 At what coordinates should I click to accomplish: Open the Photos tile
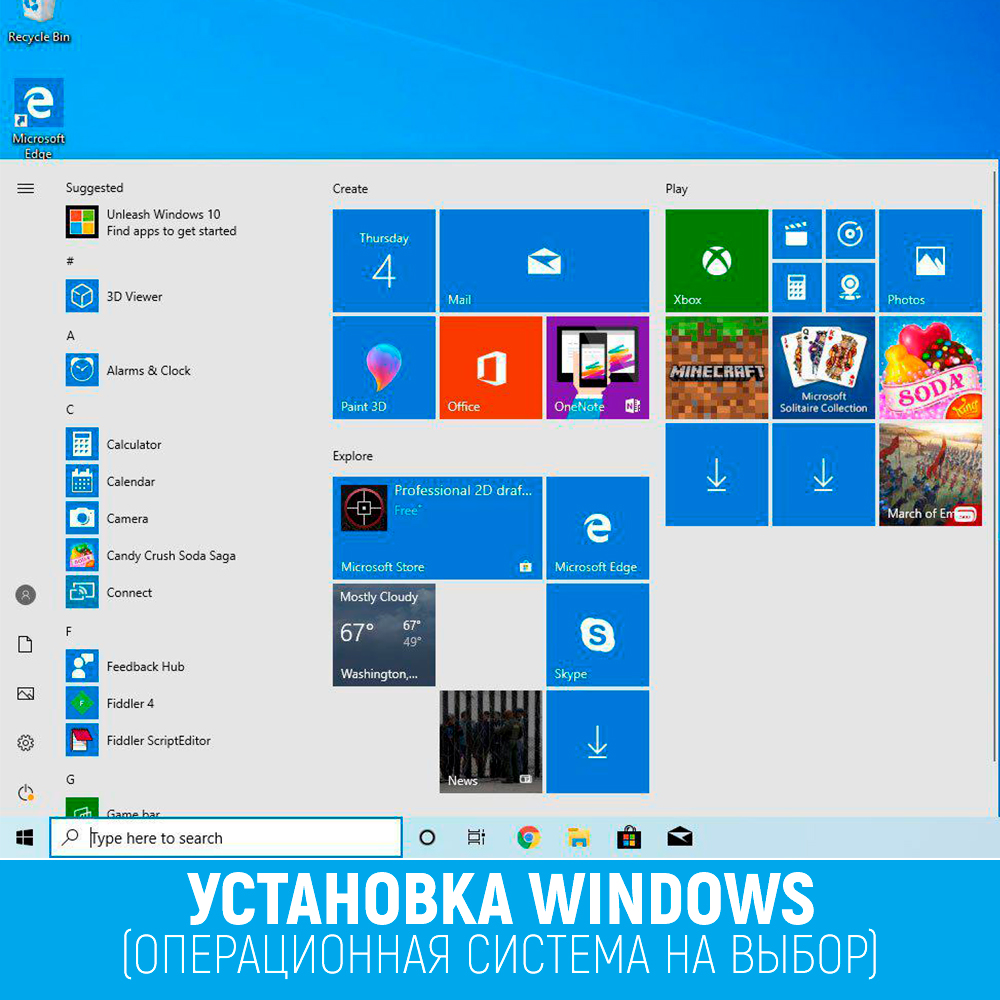[x=930, y=260]
